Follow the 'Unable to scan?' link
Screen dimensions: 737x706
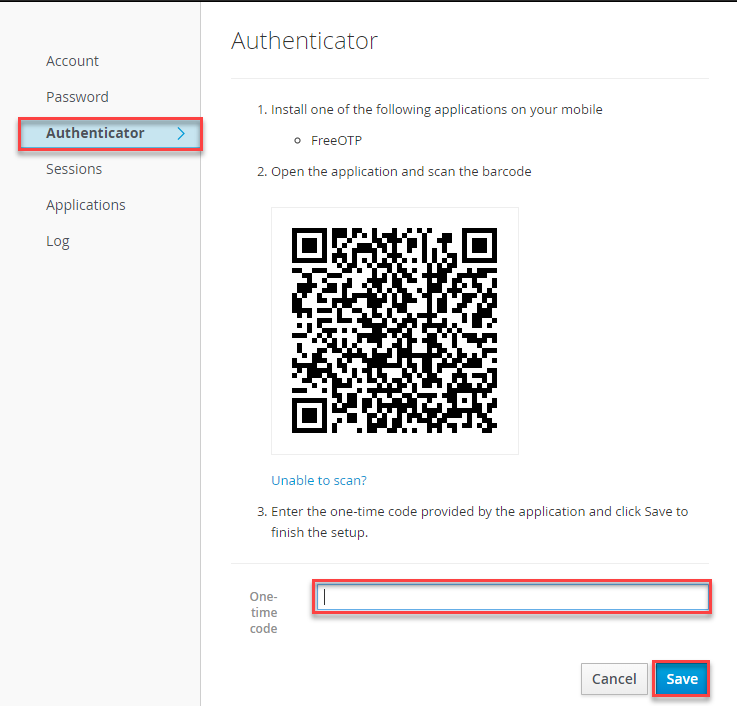tap(319, 480)
